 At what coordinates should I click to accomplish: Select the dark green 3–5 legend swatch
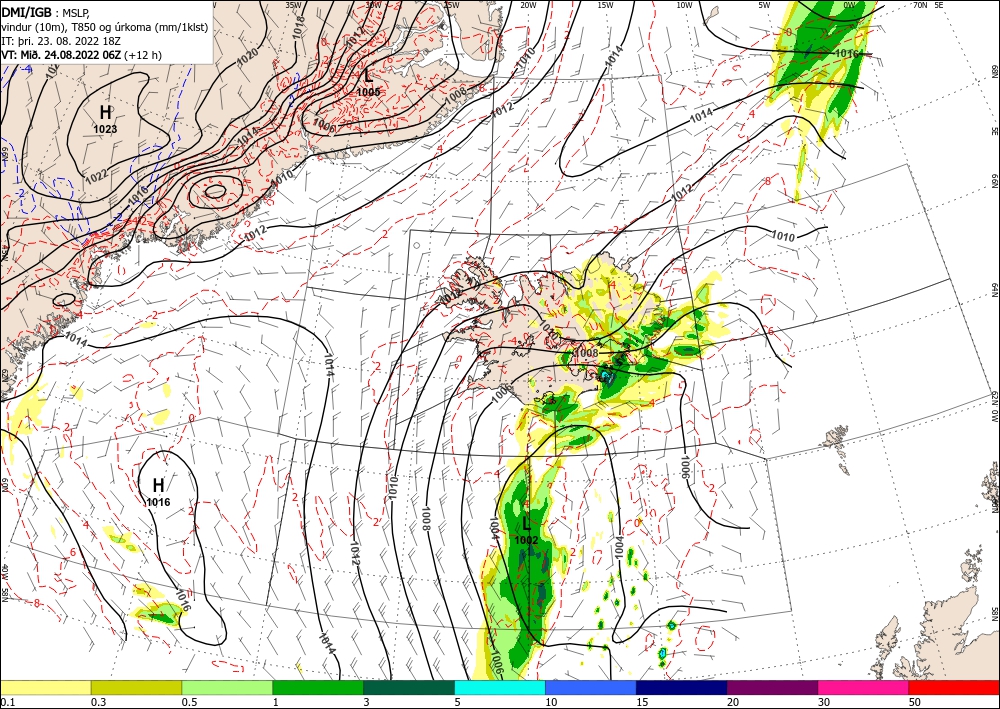[x=409, y=687]
